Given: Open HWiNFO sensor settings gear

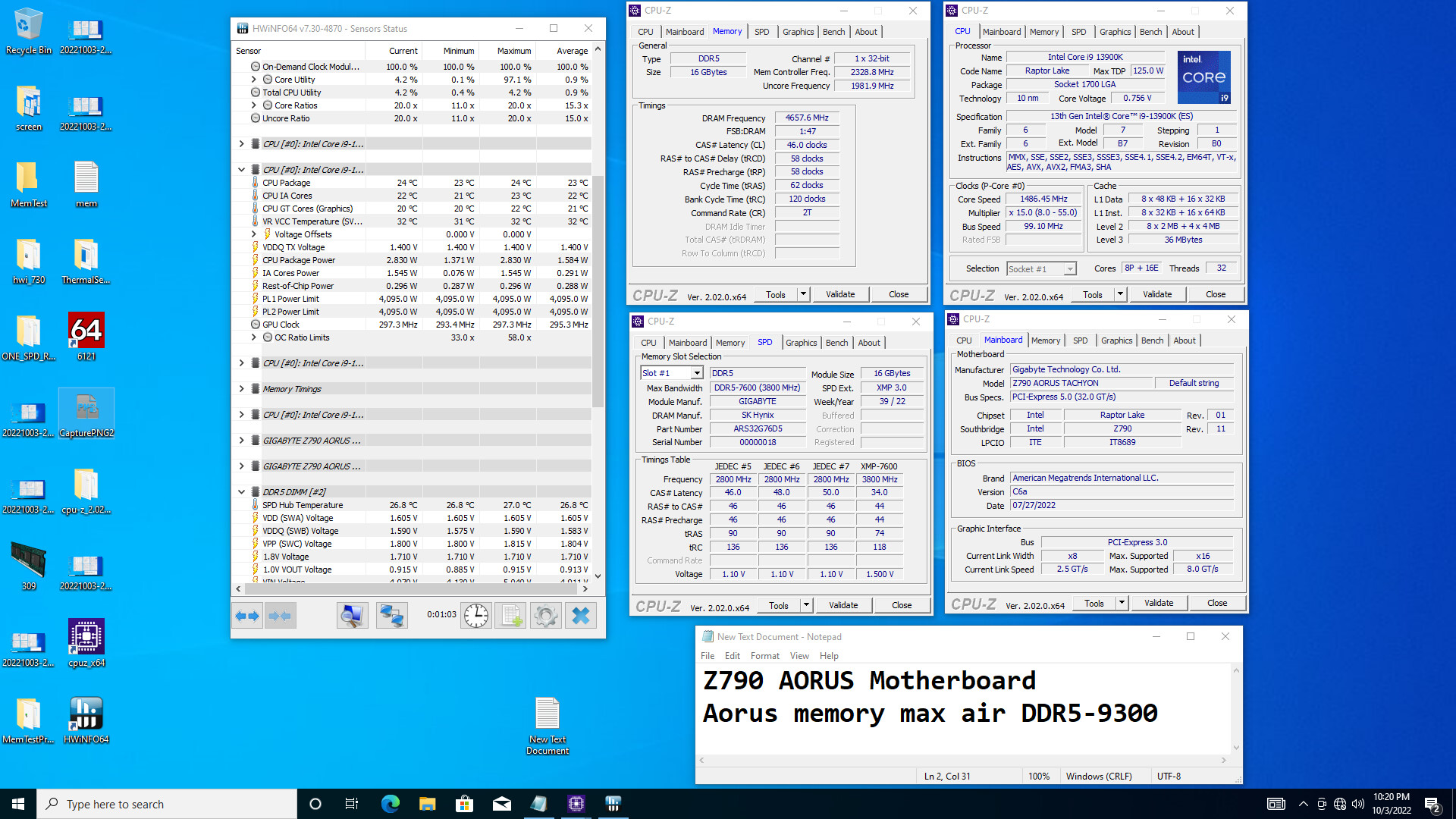Looking at the screenshot, I should (x=545, y=616).
